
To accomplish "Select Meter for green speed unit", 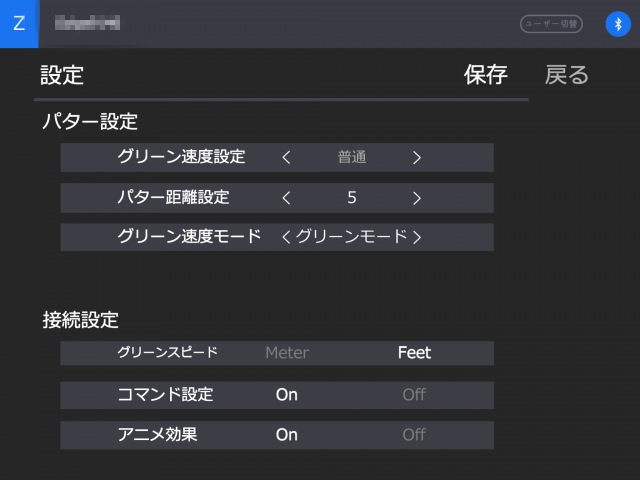I will tap(287, 353).
